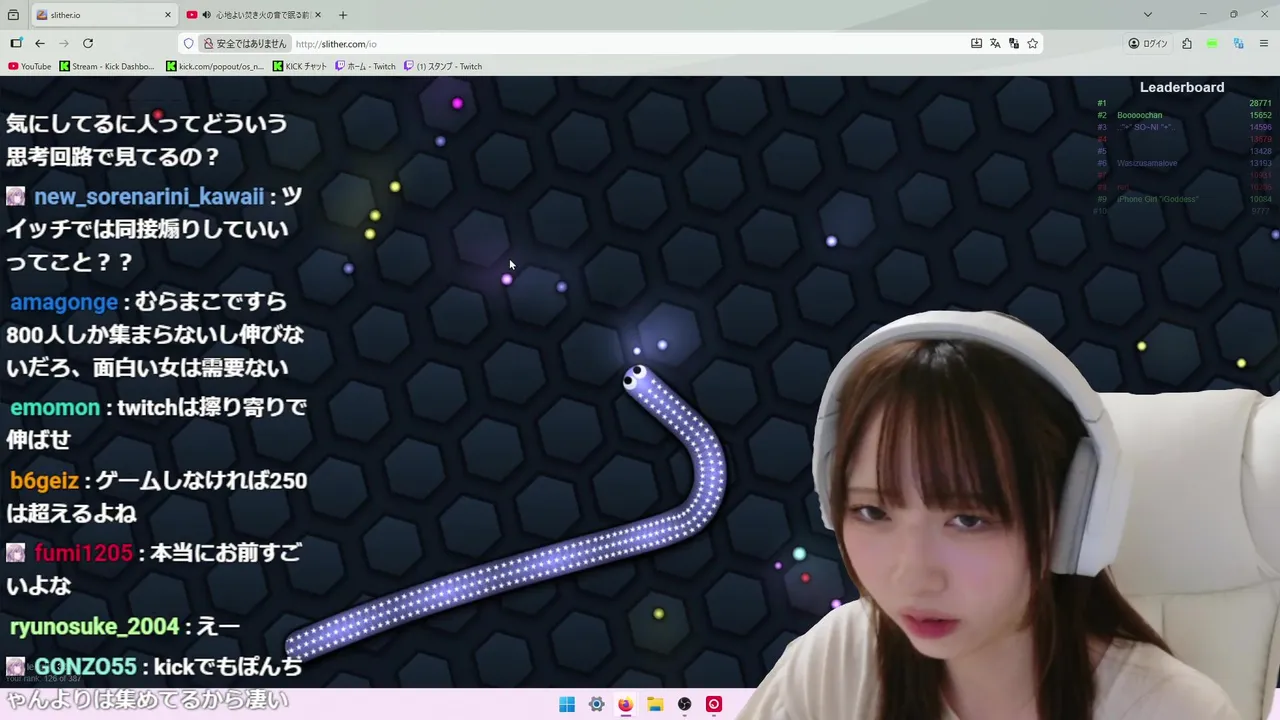Click chat username GONZO55
The height and width of the screenshot is (720, 1280).
(x=85, y=666)
